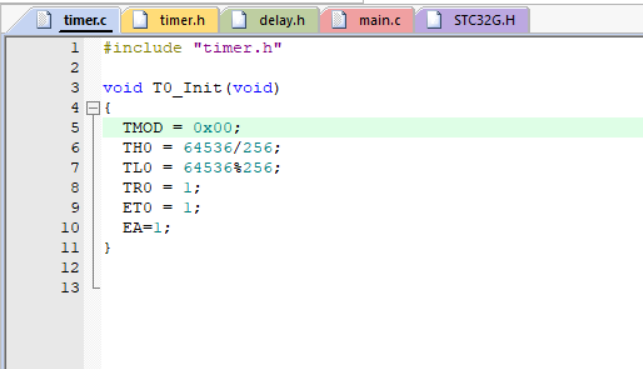Click line number 10 in the gutter
This screenshot has height=369, width=643.
[70, 228]
